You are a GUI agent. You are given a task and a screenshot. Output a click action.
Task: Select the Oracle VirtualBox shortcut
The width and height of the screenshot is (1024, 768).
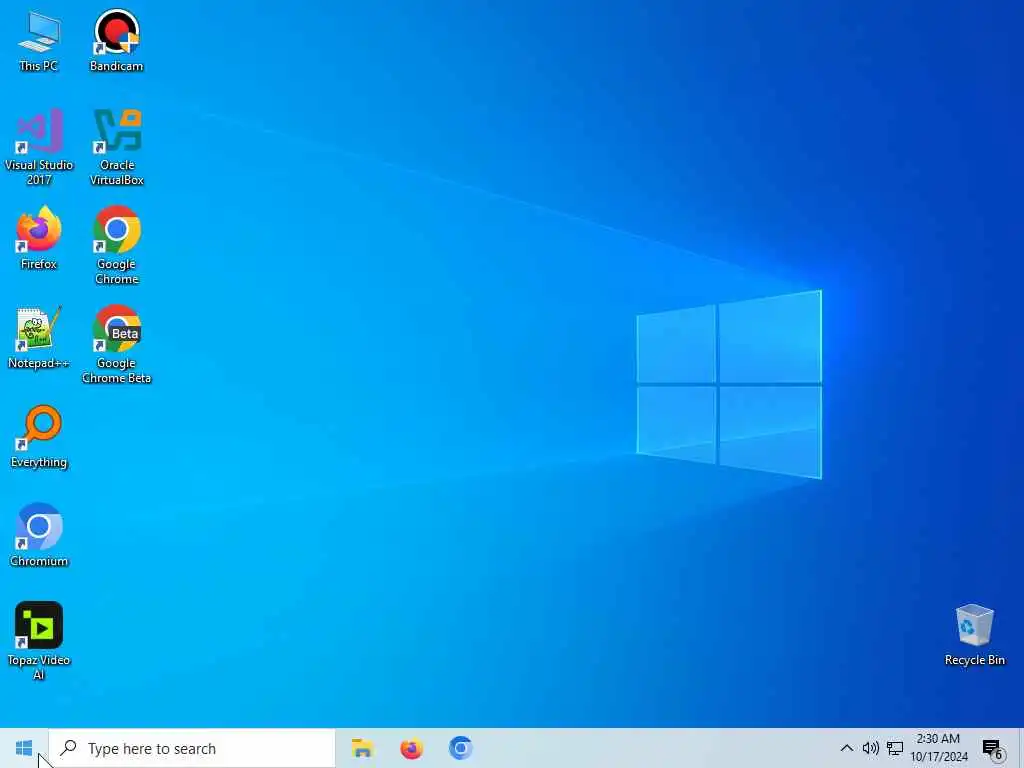point(116,147)
